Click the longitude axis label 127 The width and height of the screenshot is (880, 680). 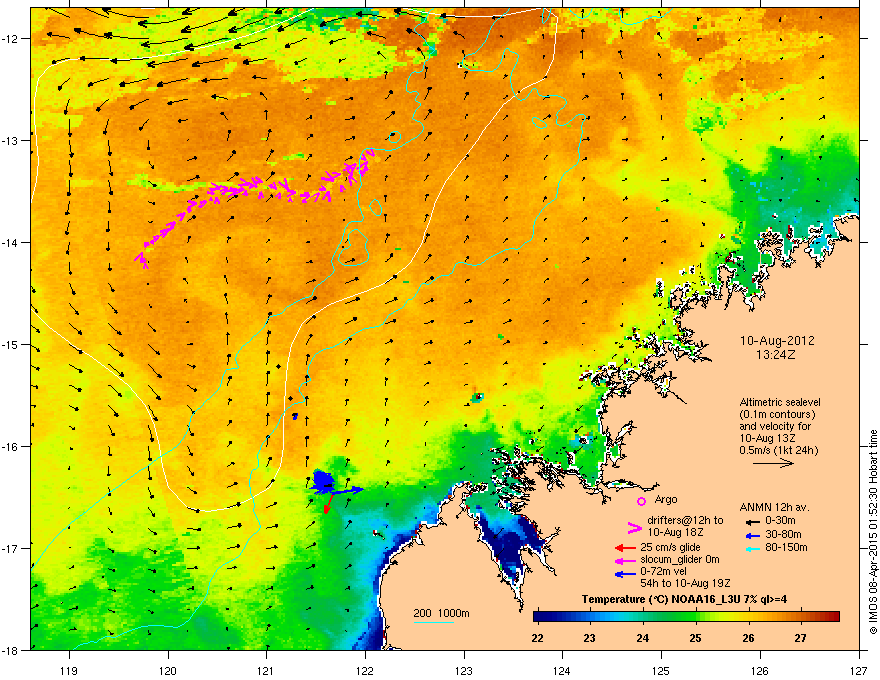(x=858, y=670)
